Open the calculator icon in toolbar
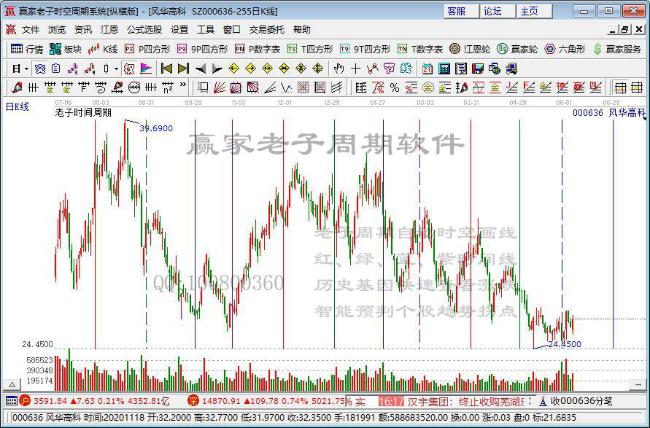This screenshot has height=428, width=650. (x=444, y=69)
